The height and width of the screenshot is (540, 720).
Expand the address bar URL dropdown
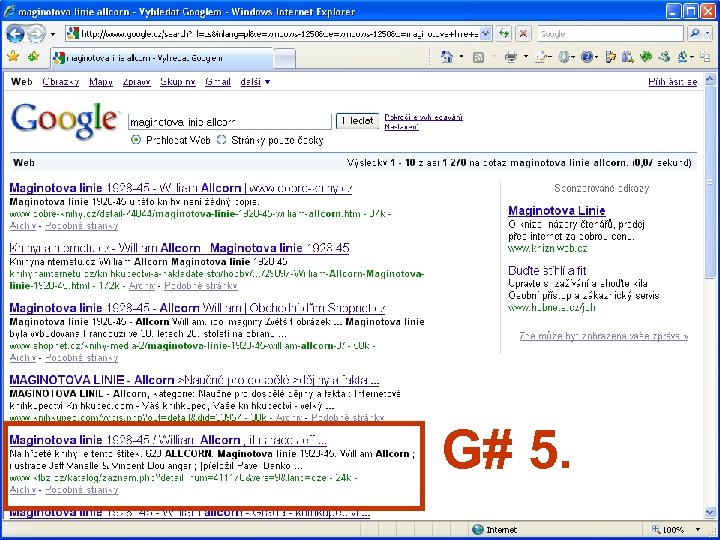coord(485,34)
